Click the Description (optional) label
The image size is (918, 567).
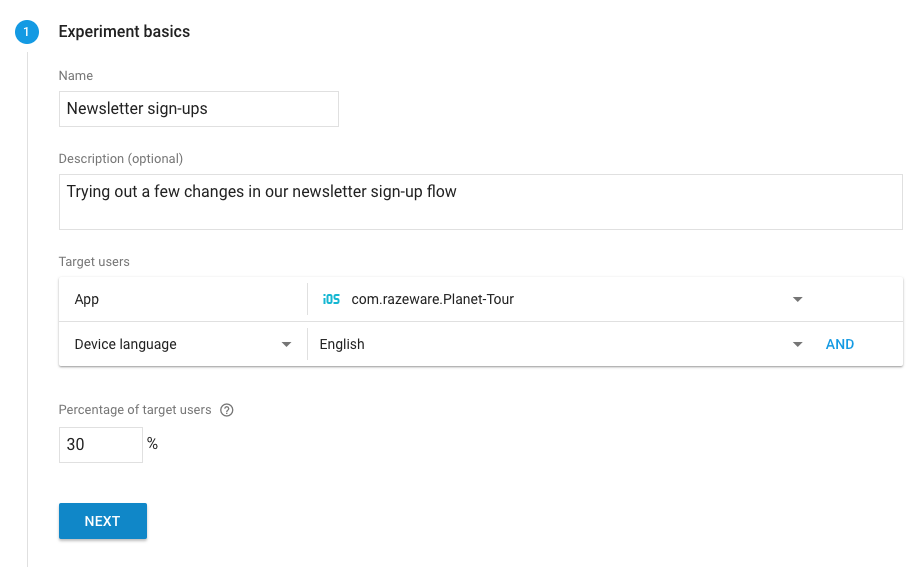point(121,159)
